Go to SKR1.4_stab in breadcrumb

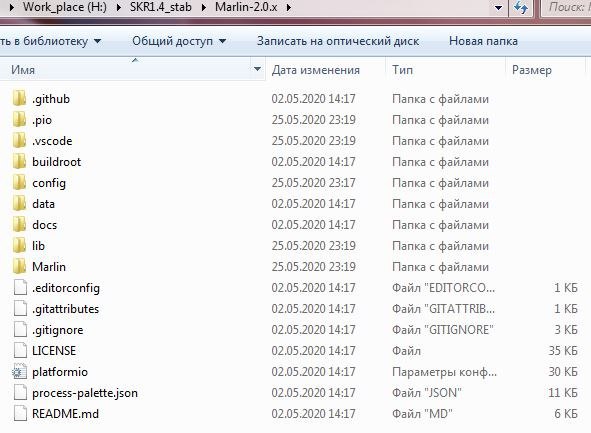(x=161, y=7)
